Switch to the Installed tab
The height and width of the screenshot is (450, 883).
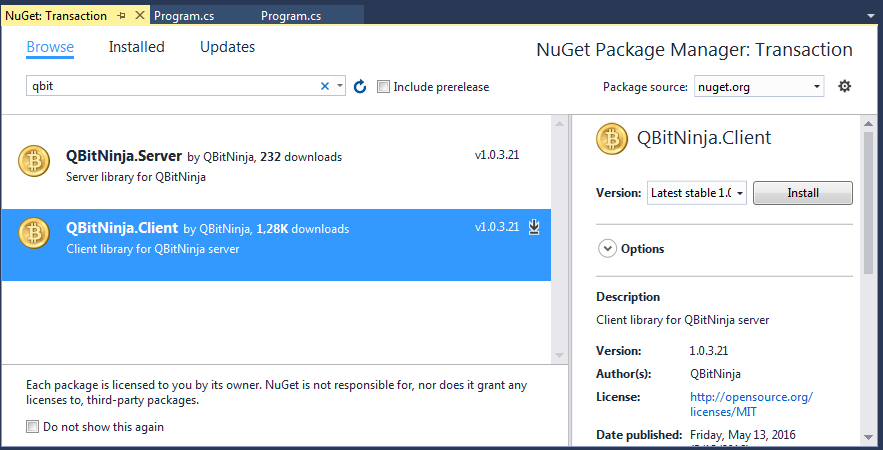coord(136,47)
